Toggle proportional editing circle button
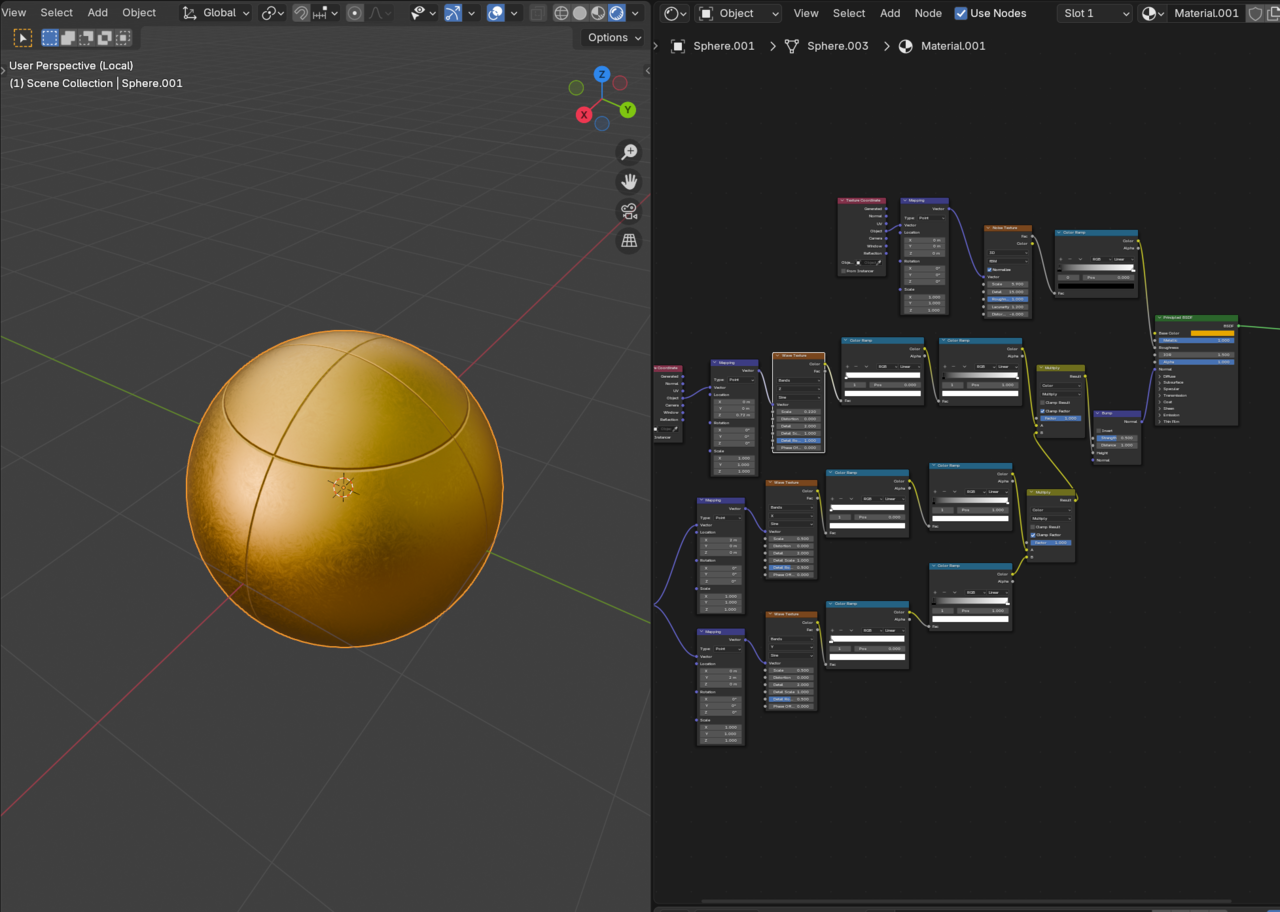This screenshot has height=912, width=1280. click(355, 13)
